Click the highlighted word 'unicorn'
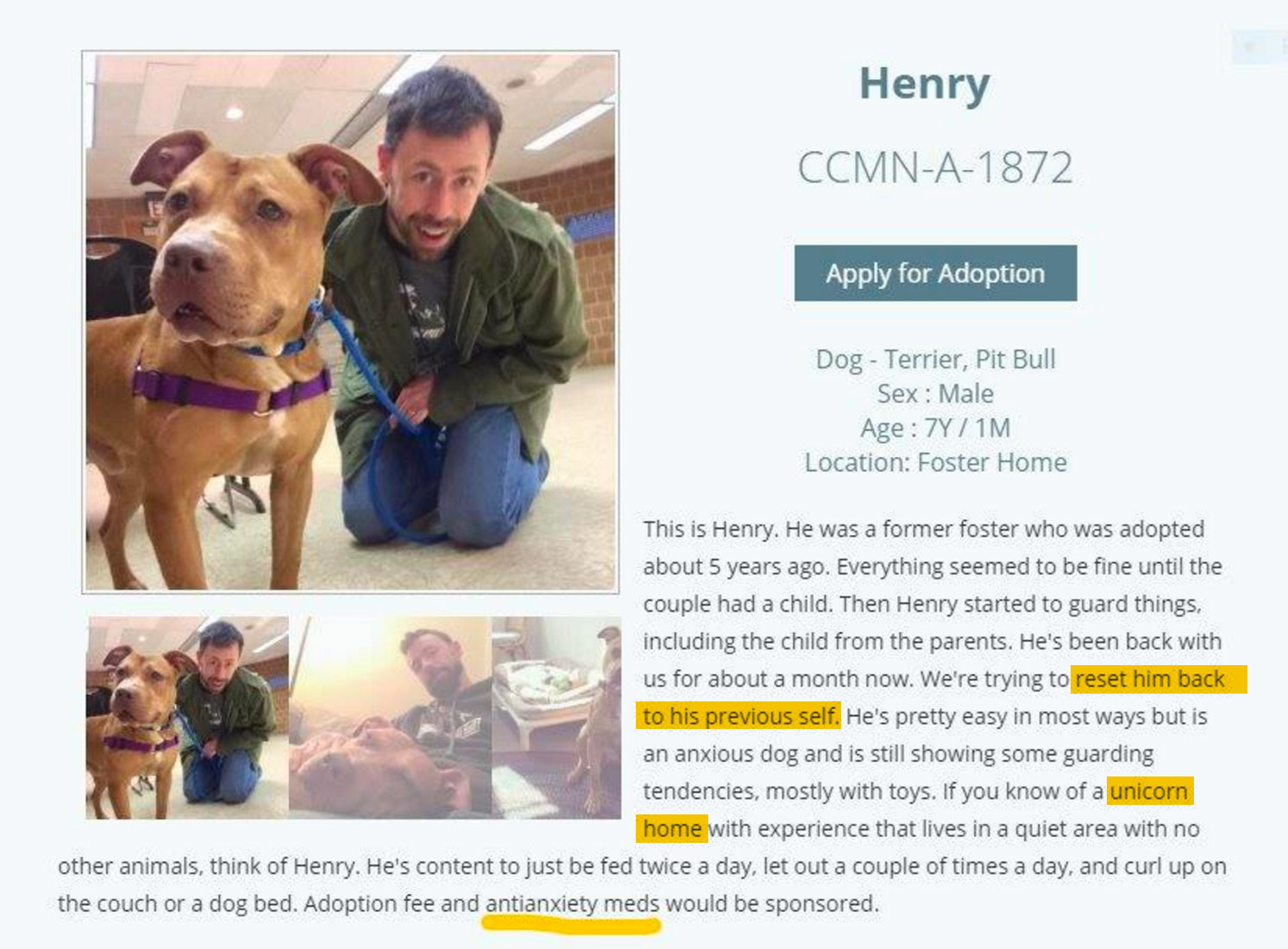 tap(1149, 791)
